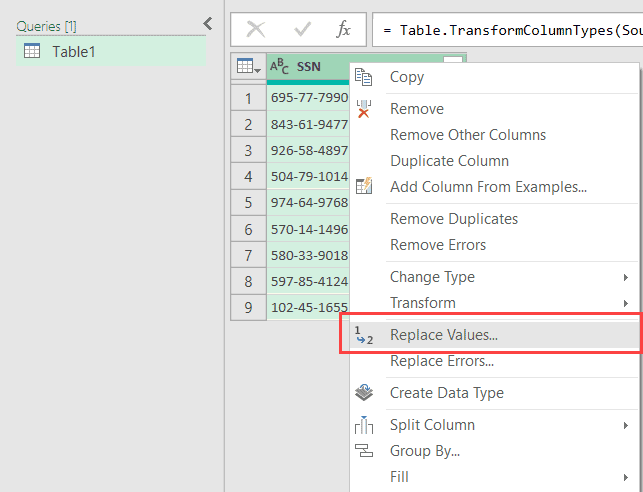Click the Add Column From Examples icon
Screen dimensions: 643x492
(364, 187)
